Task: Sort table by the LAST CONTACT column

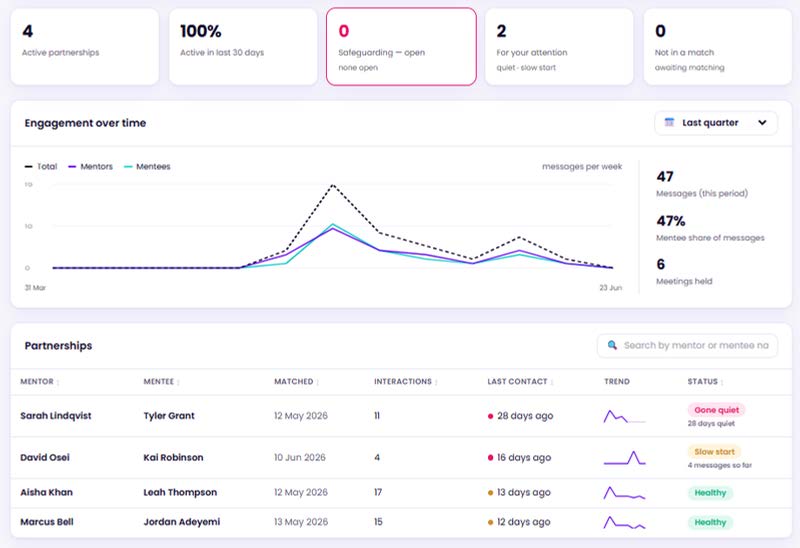Action: click(x=520, y=382)
